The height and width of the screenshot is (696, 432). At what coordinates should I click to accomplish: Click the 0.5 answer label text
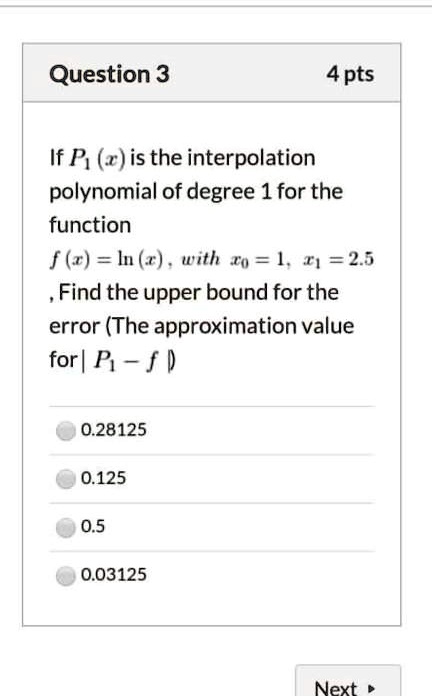pyautogui.click(x=93, y=526)
